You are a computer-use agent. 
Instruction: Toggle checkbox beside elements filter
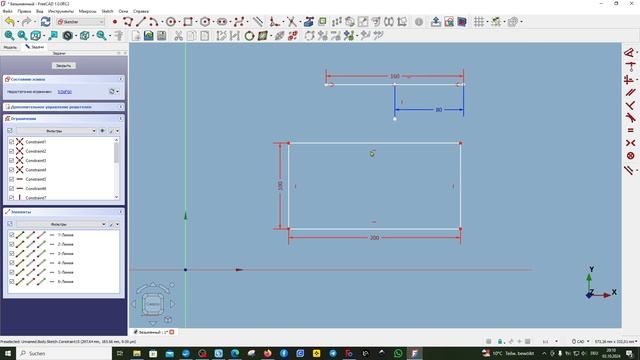coord(10,224)
